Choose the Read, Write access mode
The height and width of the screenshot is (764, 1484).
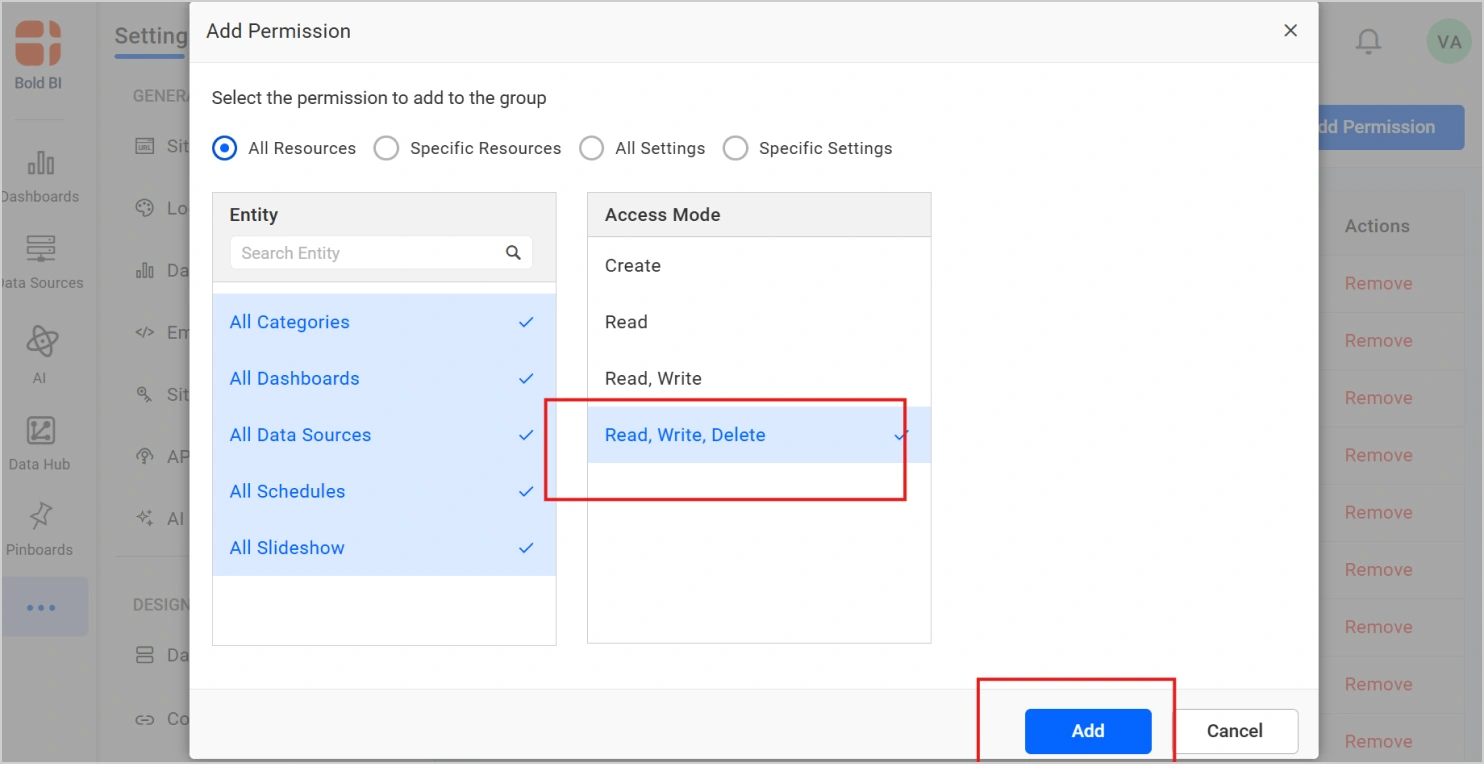point(759,378)
